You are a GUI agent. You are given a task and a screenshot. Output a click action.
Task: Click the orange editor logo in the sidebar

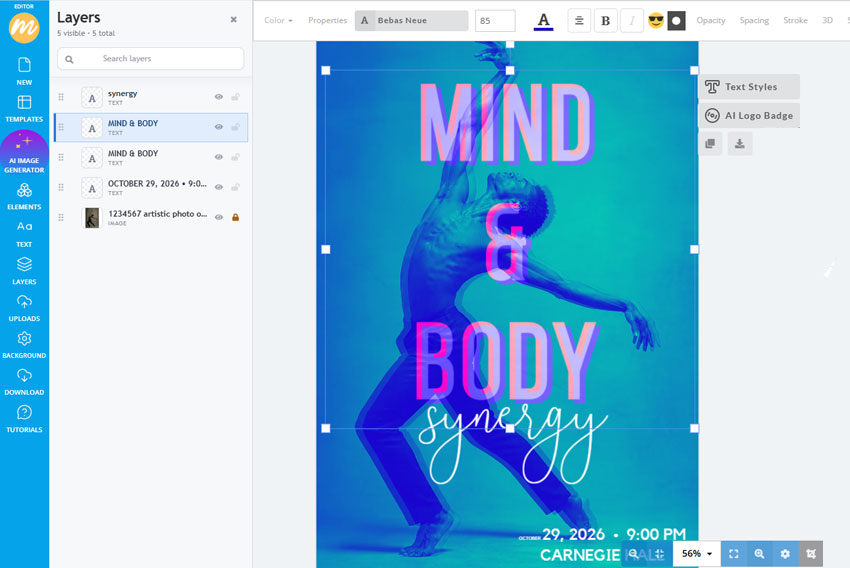tap(24, 27)
